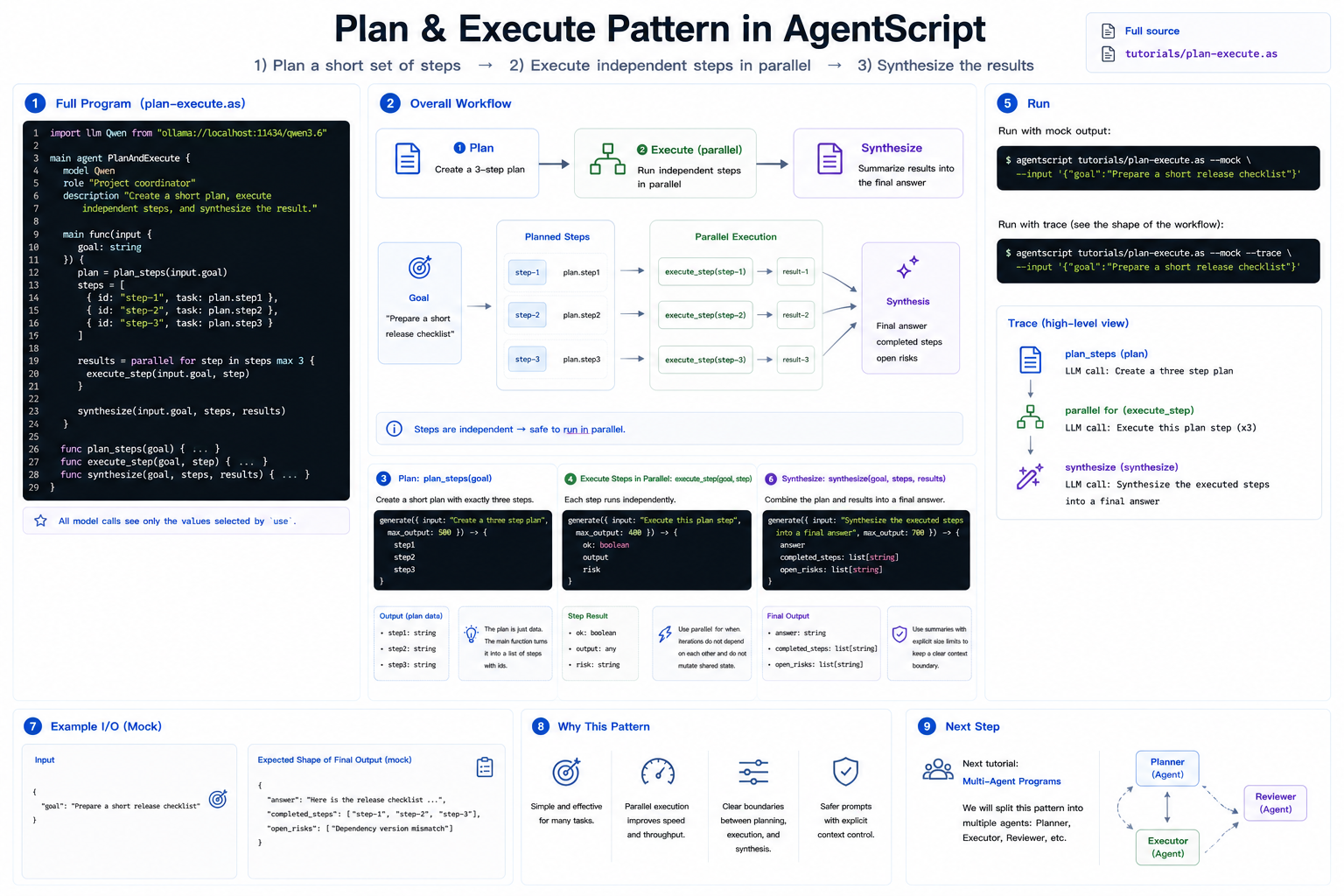Select the parallel for (execute_step) trace entry
This screenshot has width=1344, height=896.
pyautogui.click(x=1129, y=410)
